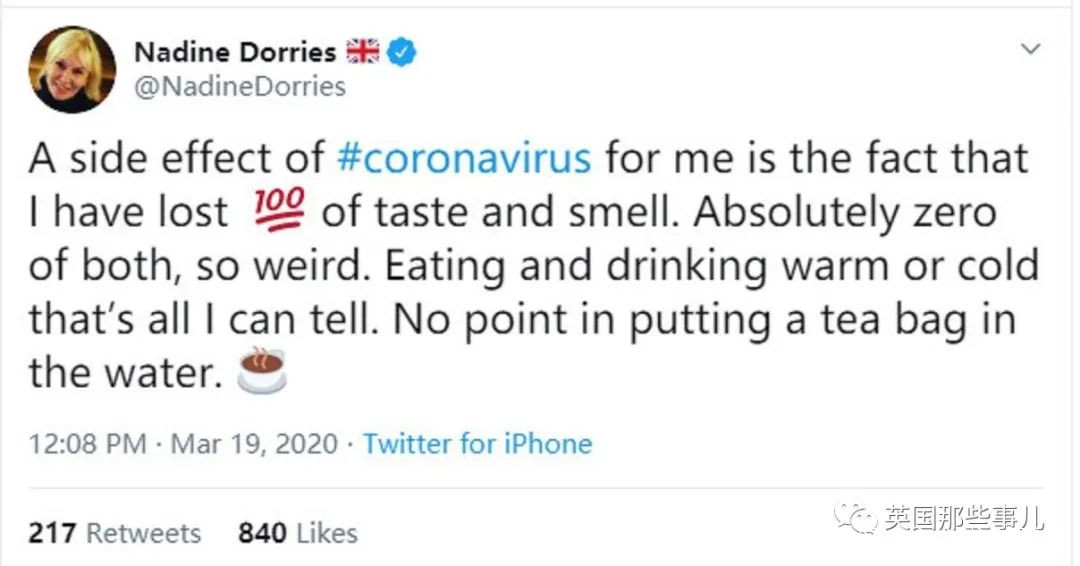Click the Mar 19, 2020 date

pyautogui.click(x=254, y=443)
